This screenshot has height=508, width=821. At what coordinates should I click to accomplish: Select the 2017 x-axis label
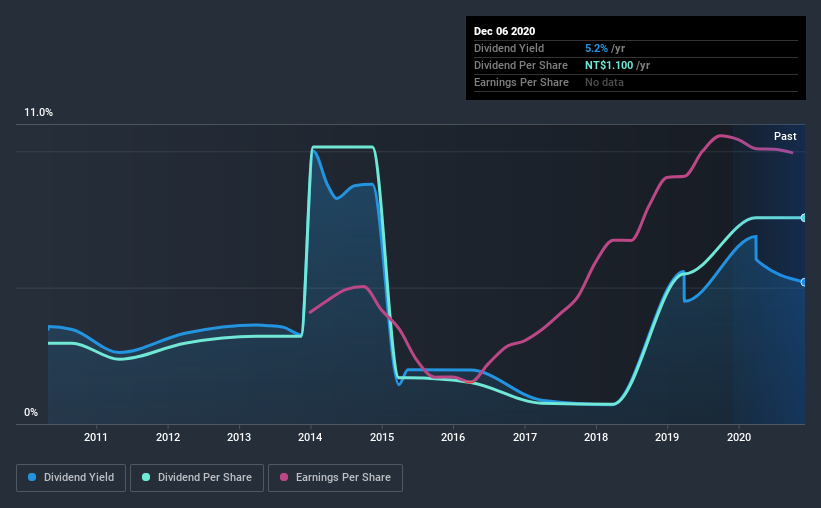click(x=525, y=437)
